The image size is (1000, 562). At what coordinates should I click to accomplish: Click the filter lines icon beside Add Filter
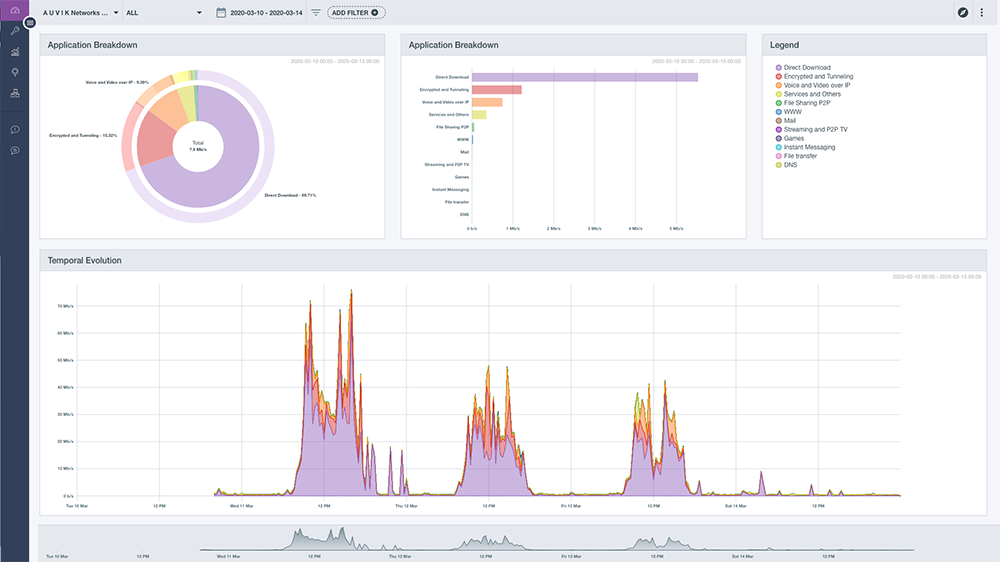point(316,13)
